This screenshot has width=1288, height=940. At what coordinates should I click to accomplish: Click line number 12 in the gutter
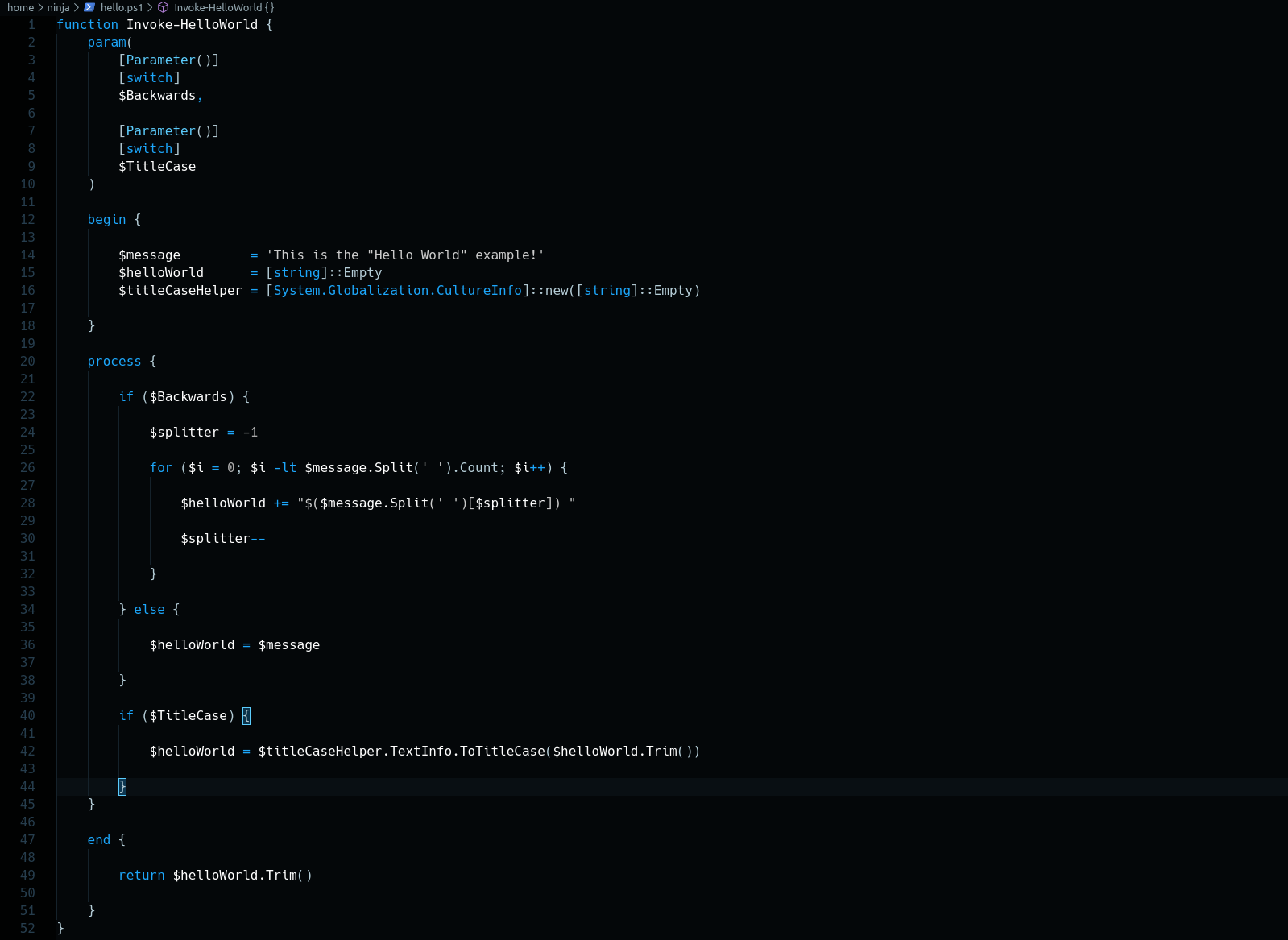[x=27, y=220]
